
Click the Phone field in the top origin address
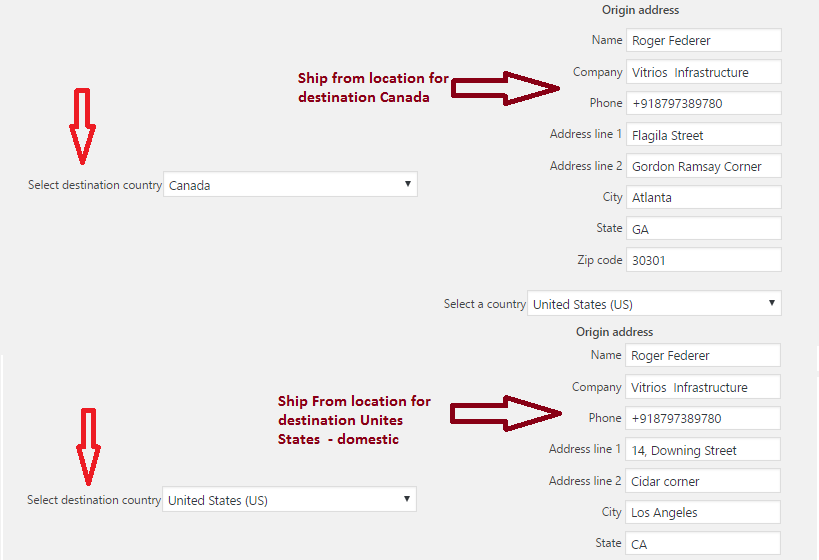coord(704,103)
